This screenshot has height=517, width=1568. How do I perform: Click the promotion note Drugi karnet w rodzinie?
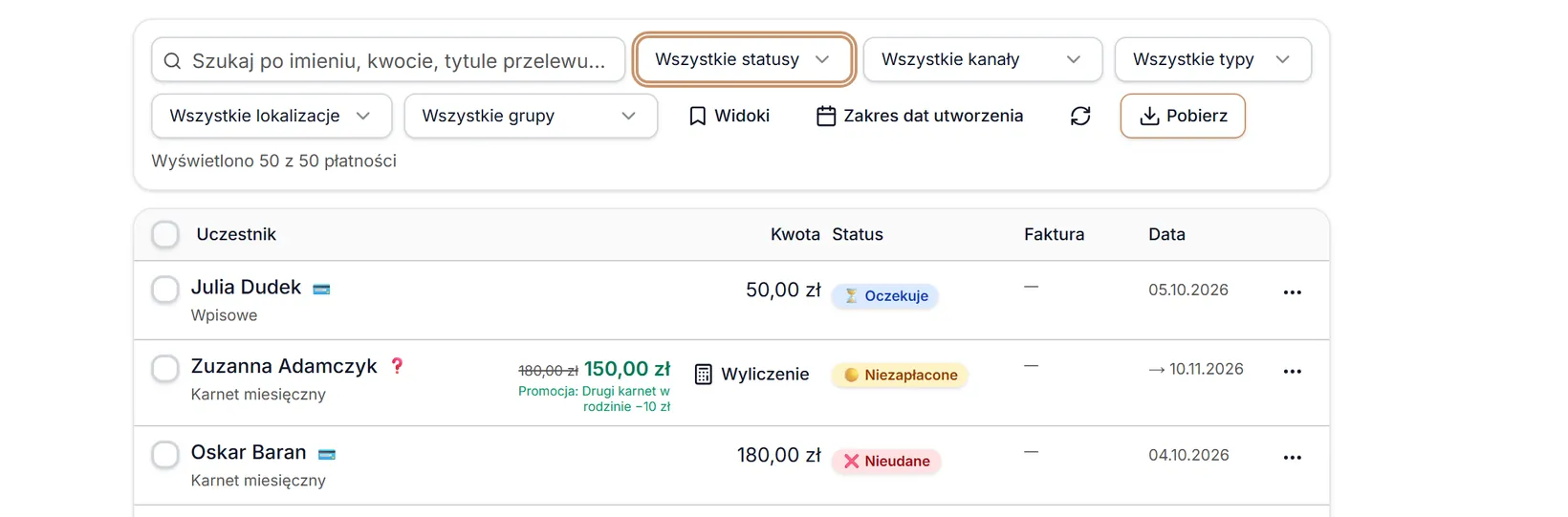595,399
